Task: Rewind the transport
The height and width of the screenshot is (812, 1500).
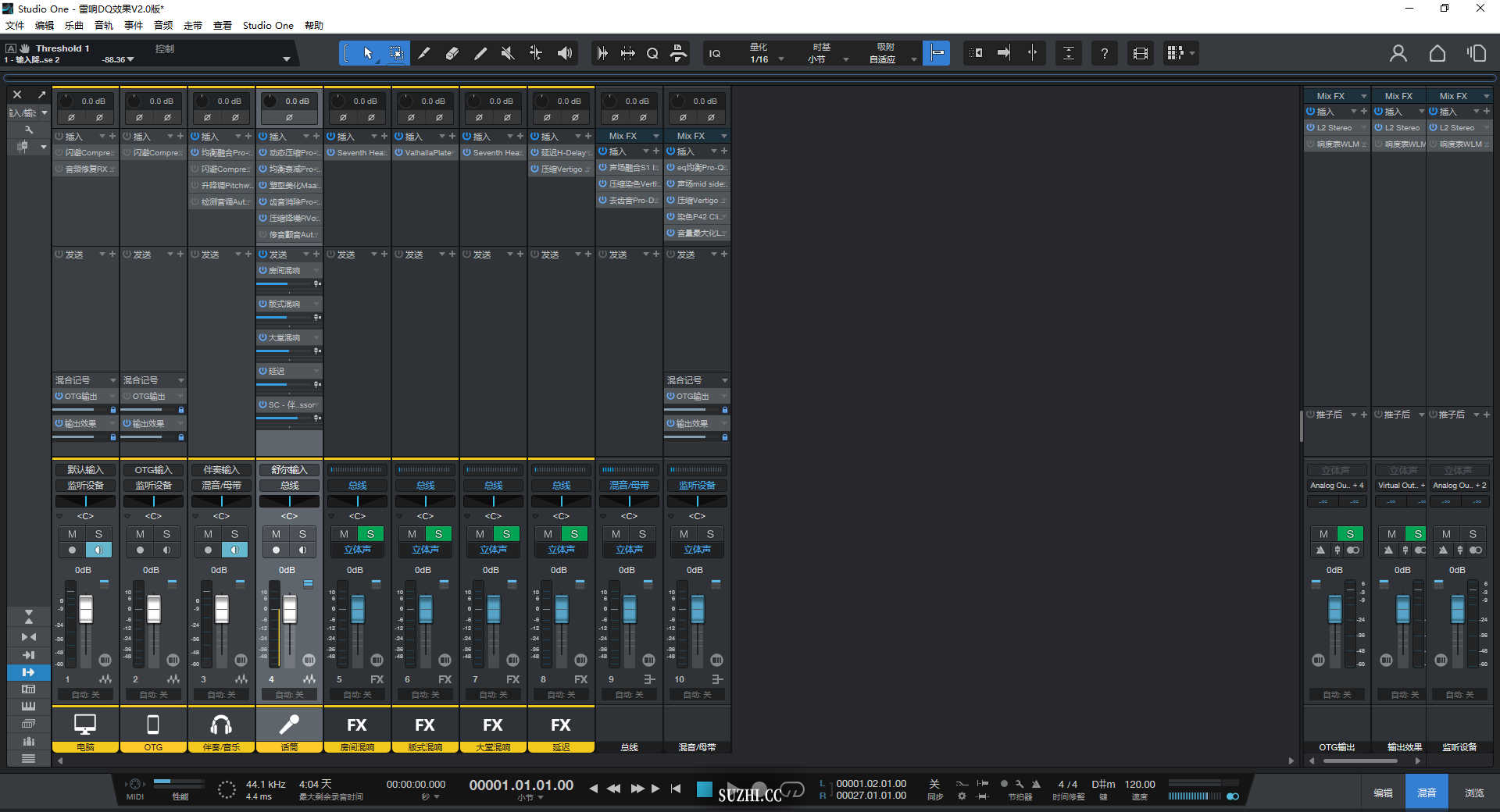Action: pos(614,789)
